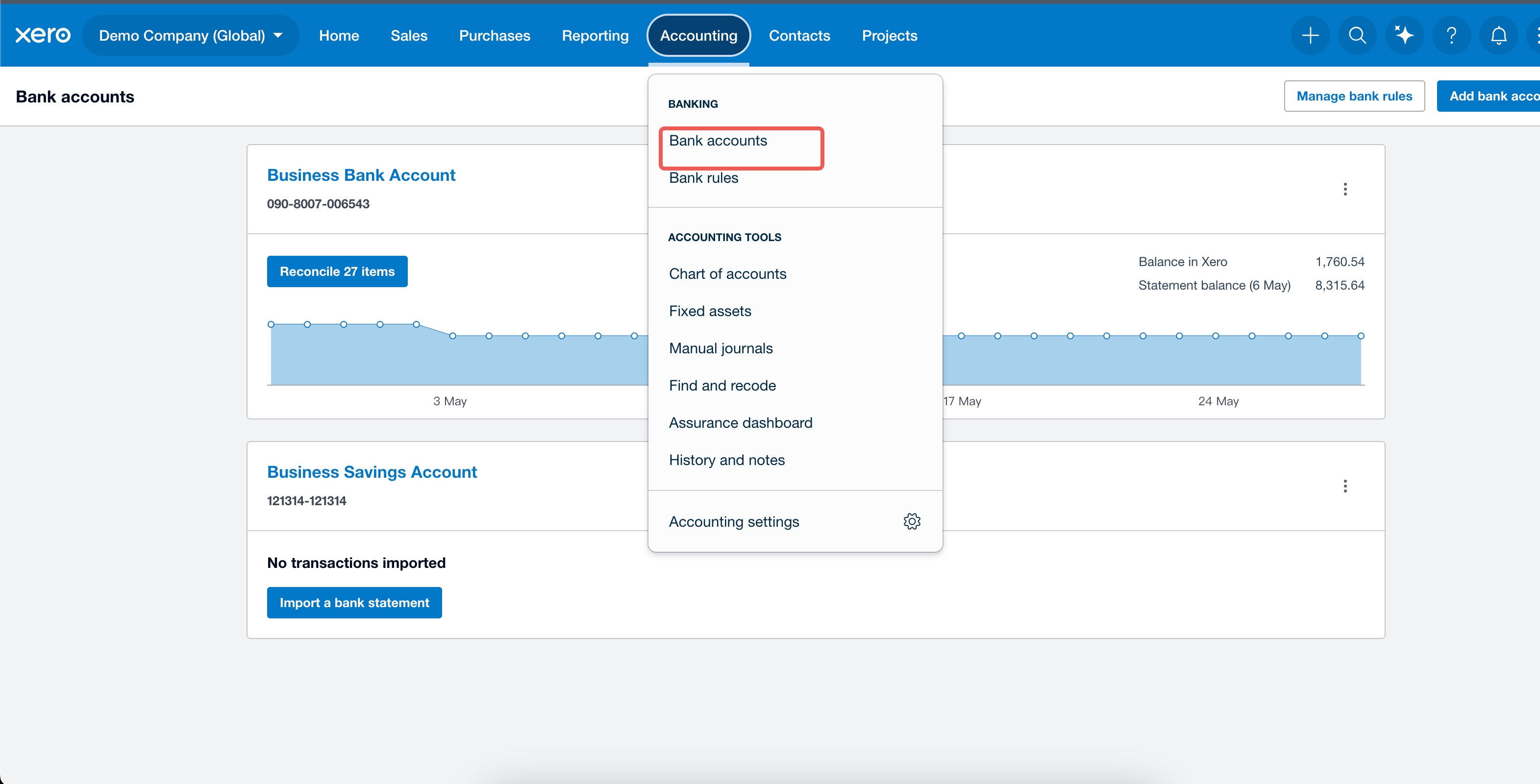Open History and notes

726,460
